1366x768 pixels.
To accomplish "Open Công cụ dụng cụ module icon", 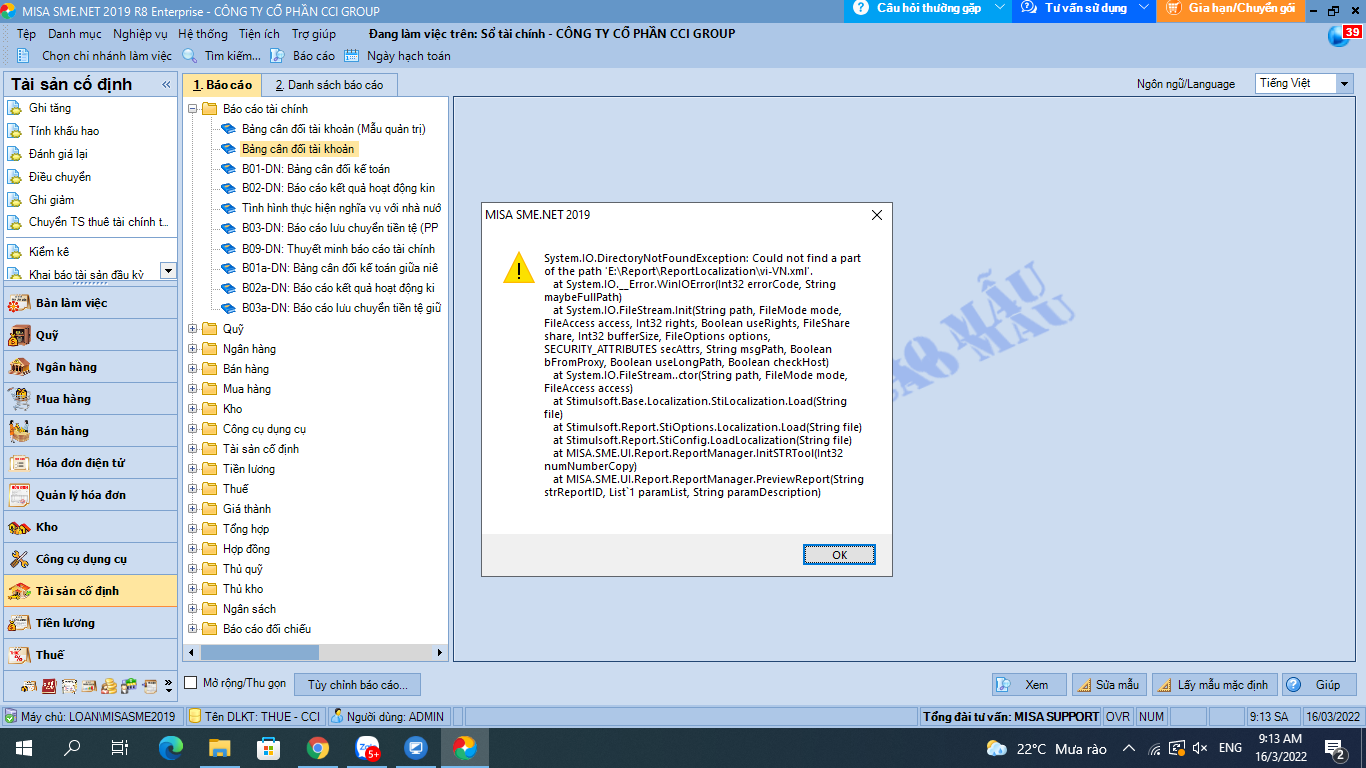I will click(19, 559).
